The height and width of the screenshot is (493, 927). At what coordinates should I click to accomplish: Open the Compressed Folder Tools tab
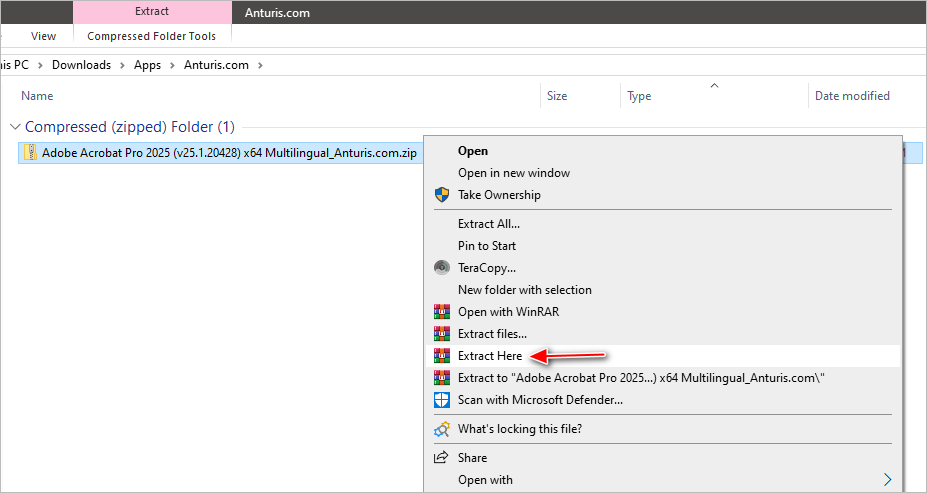tap(152, 36)
